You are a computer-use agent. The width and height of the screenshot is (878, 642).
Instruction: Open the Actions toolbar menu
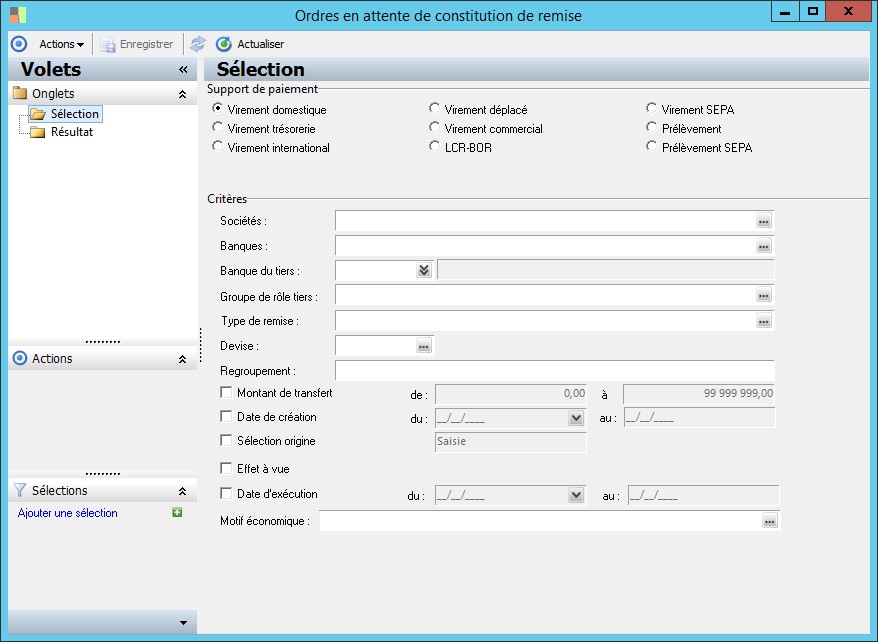click(x=61, y=44)
